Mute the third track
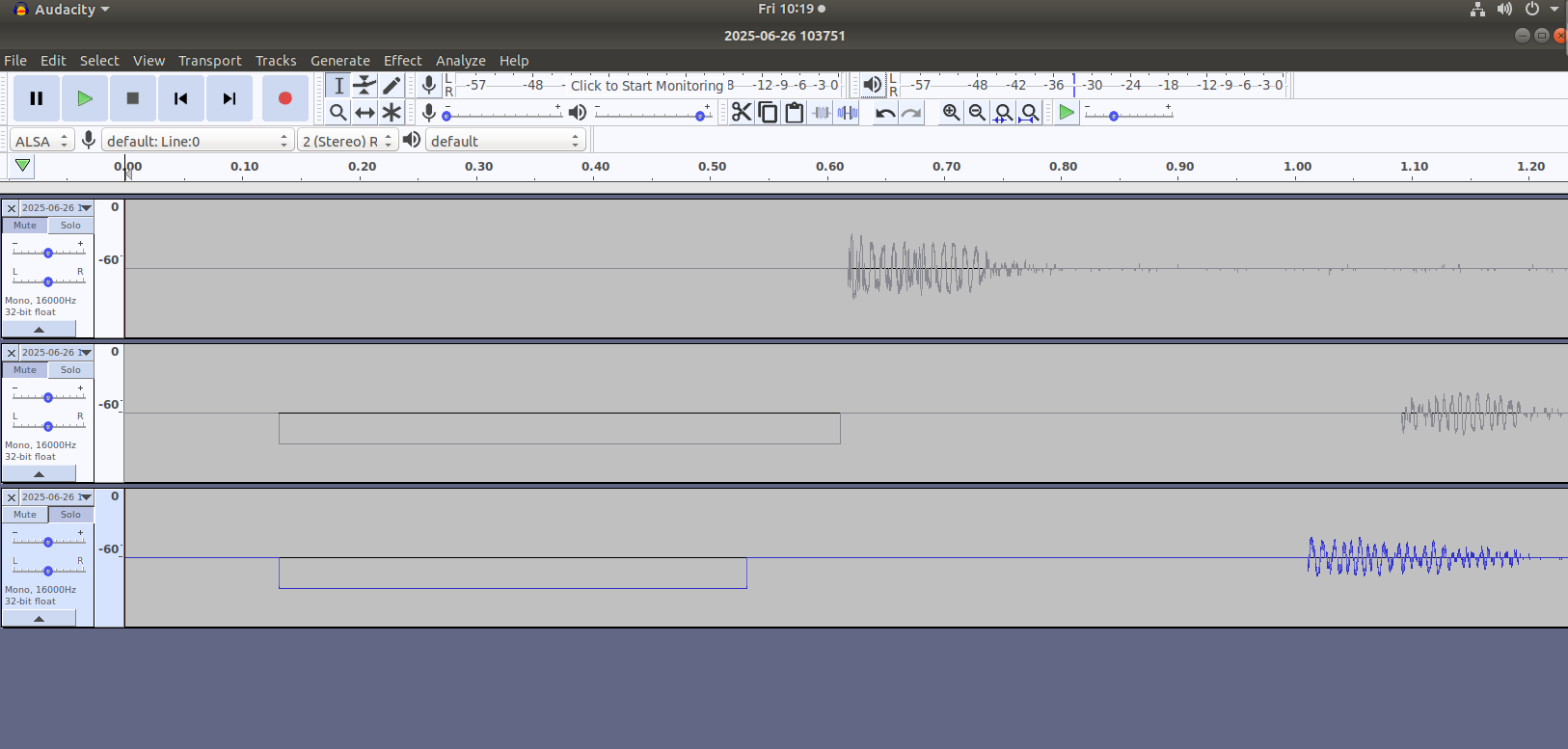 click(25, 515)
